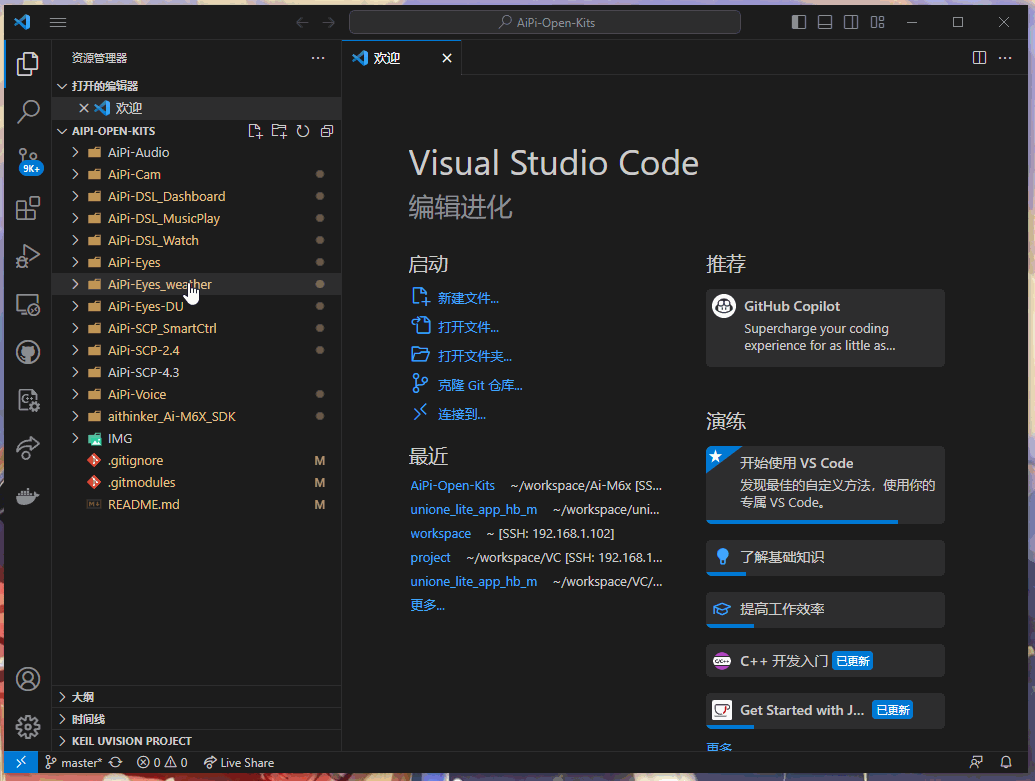The width and height of the screenshot is (1035, 781).
Task: Open the Manage gear icon
Action: point(28,727)
